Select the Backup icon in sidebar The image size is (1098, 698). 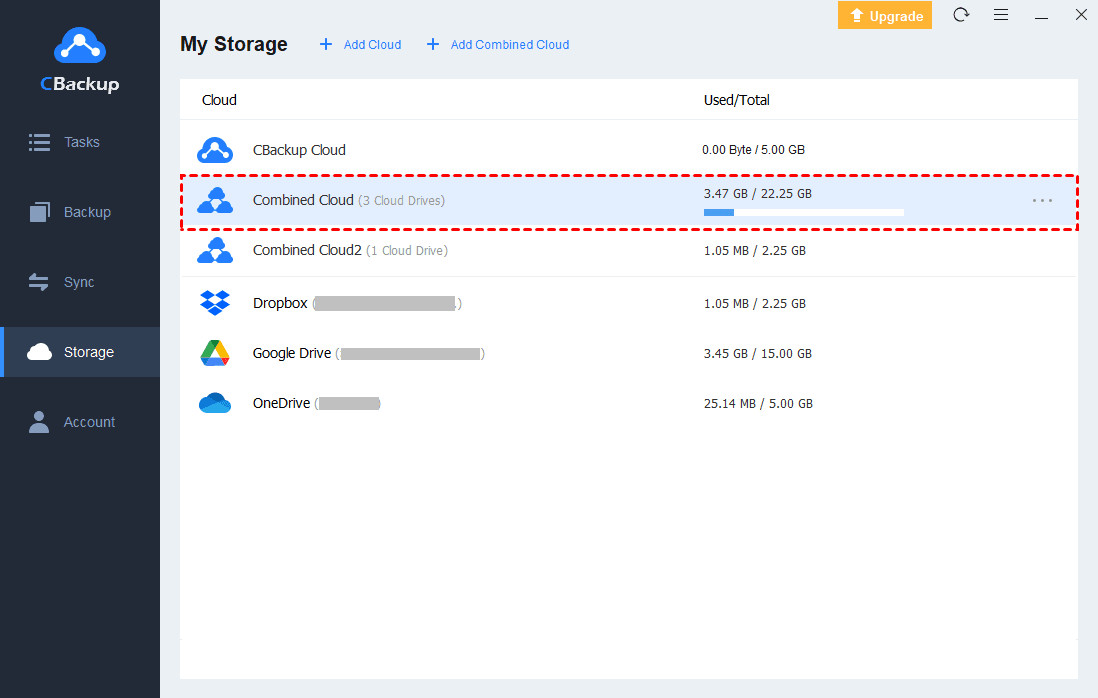(x=39, y=212)
